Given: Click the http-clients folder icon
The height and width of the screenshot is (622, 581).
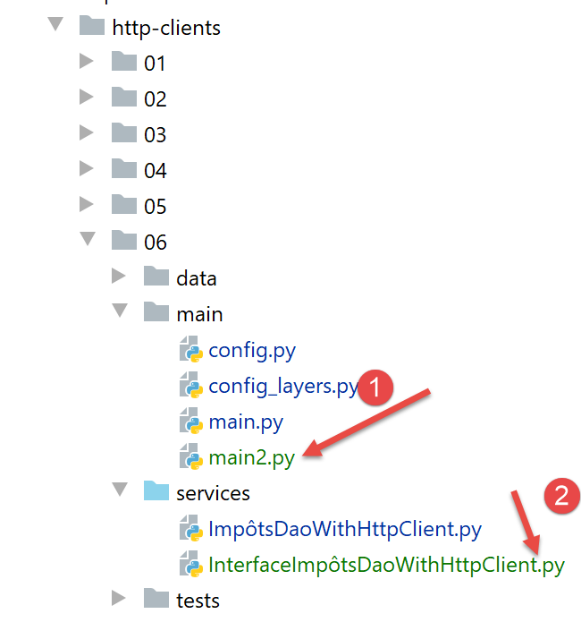Looking at the screenshot, I should pos(92,25).
